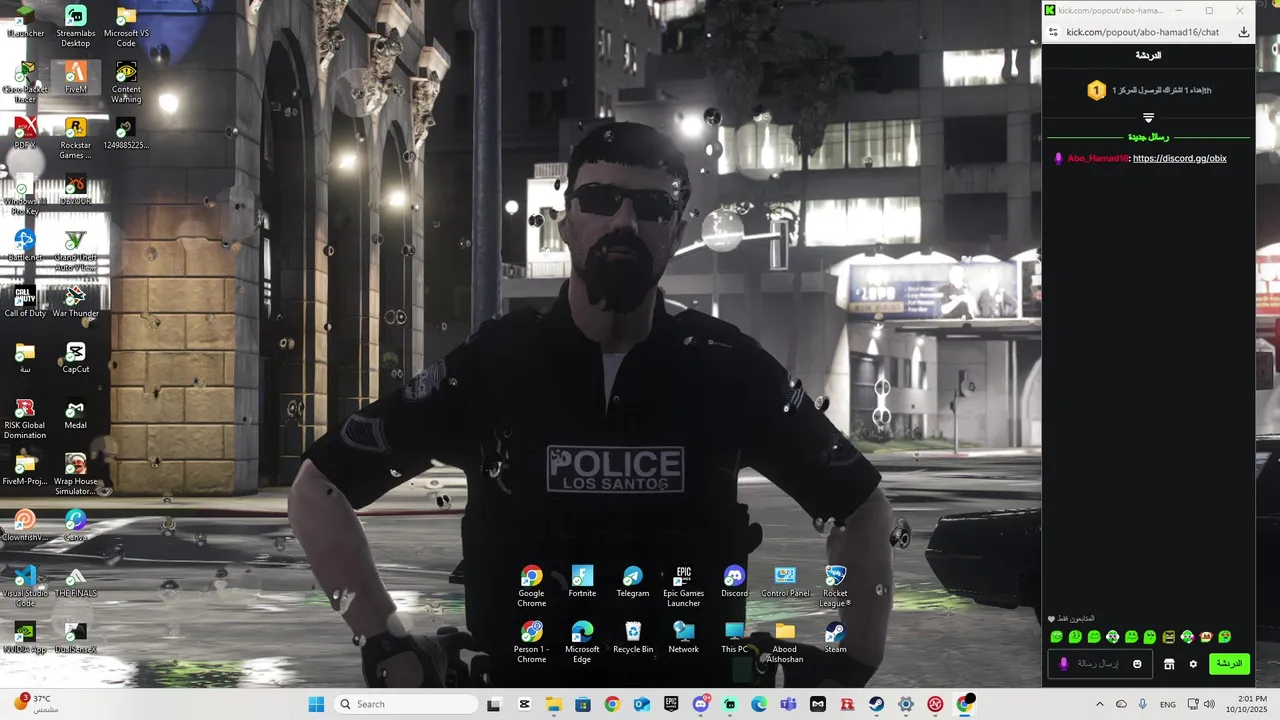The width and height of the screenshot is (1280, 720).
Task: Open the Discord desktop shortcut
Action: click(734, 581)
